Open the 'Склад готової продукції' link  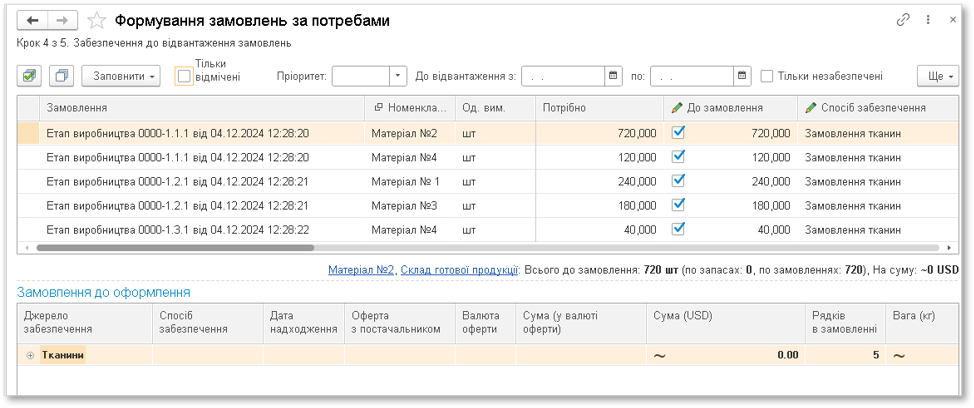[x=458, y=270]
